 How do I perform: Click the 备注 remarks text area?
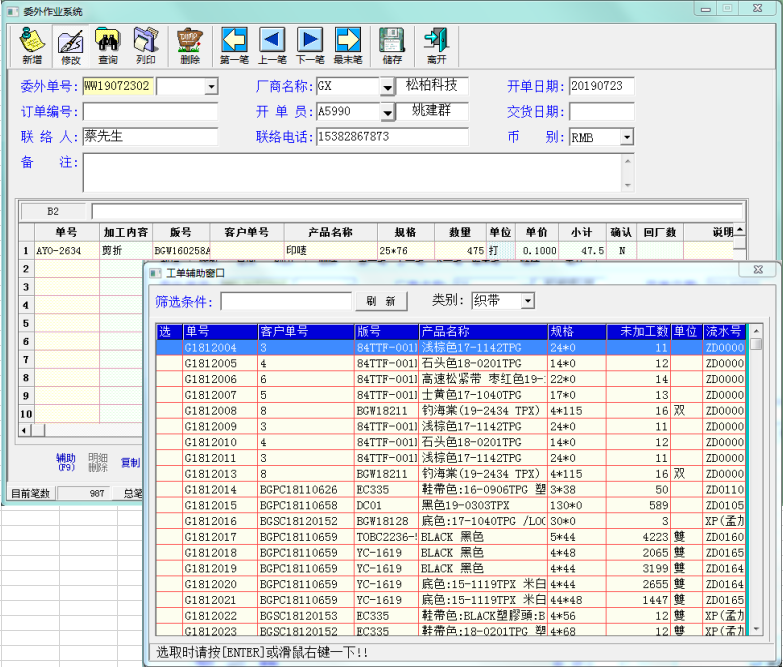point(353,173)
